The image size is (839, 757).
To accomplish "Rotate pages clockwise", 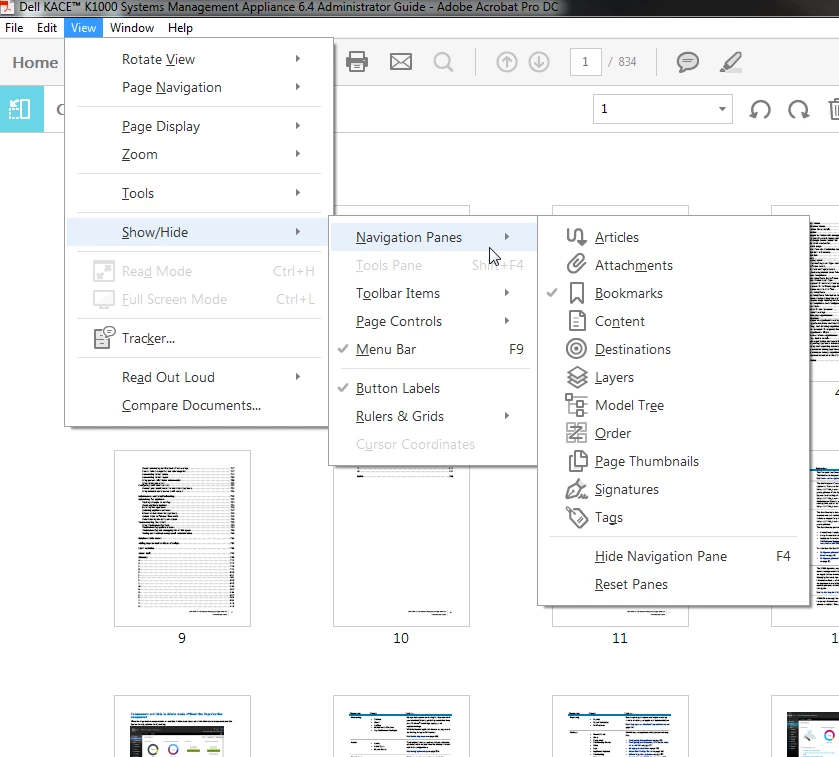I will (798, 109).
